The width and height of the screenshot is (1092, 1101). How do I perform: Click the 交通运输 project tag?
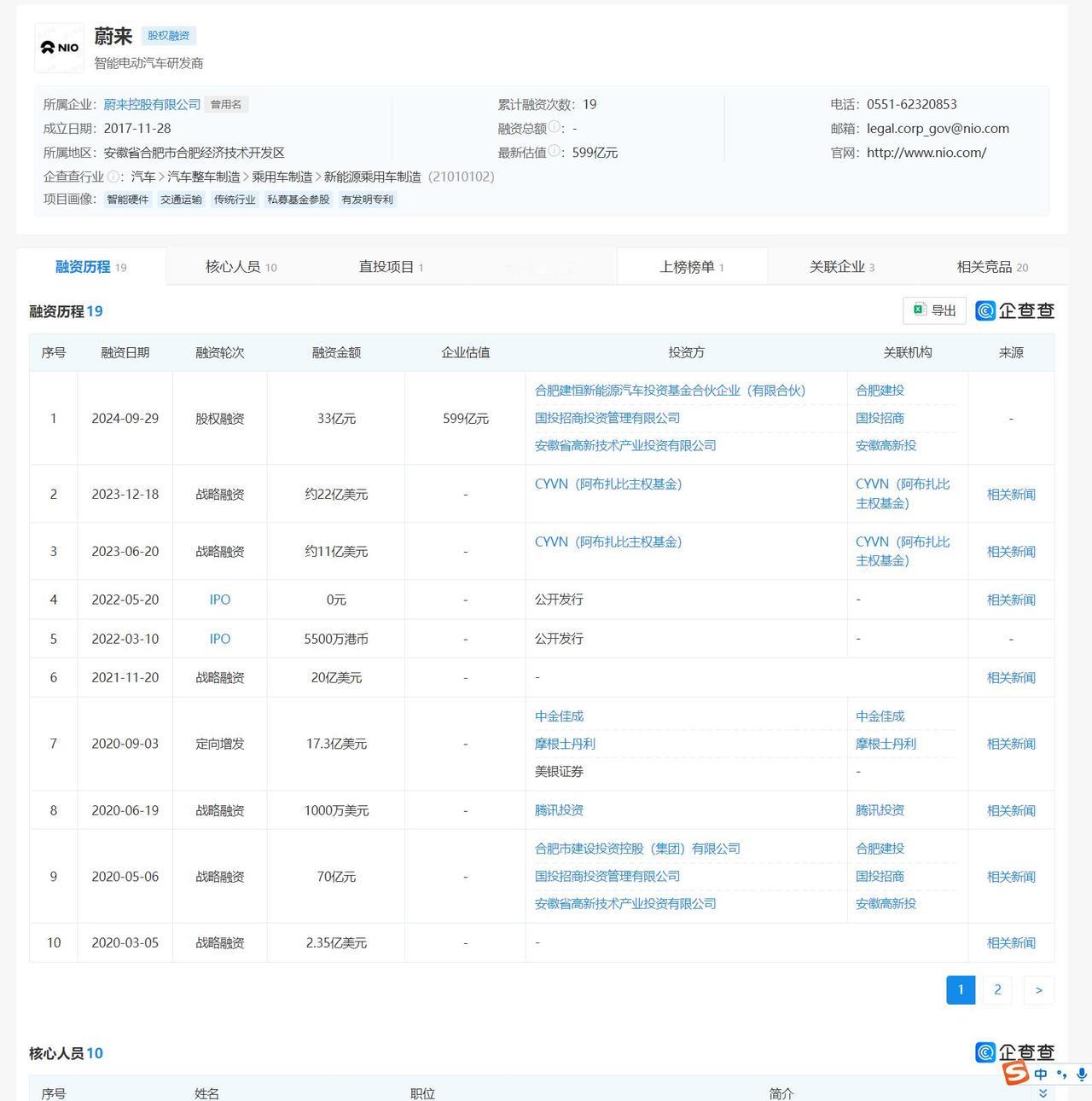coord(181,200)
